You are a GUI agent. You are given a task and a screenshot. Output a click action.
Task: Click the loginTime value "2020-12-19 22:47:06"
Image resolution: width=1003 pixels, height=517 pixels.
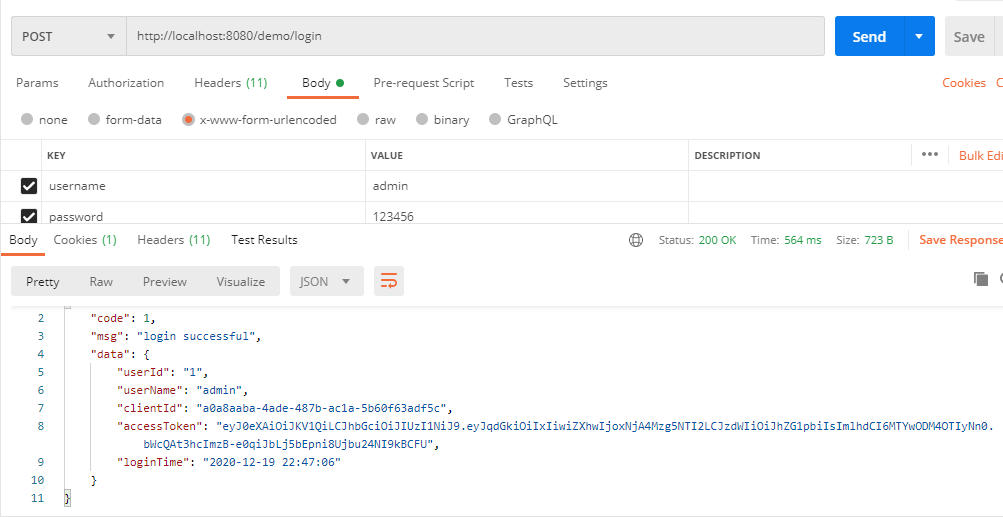(271, 462)
